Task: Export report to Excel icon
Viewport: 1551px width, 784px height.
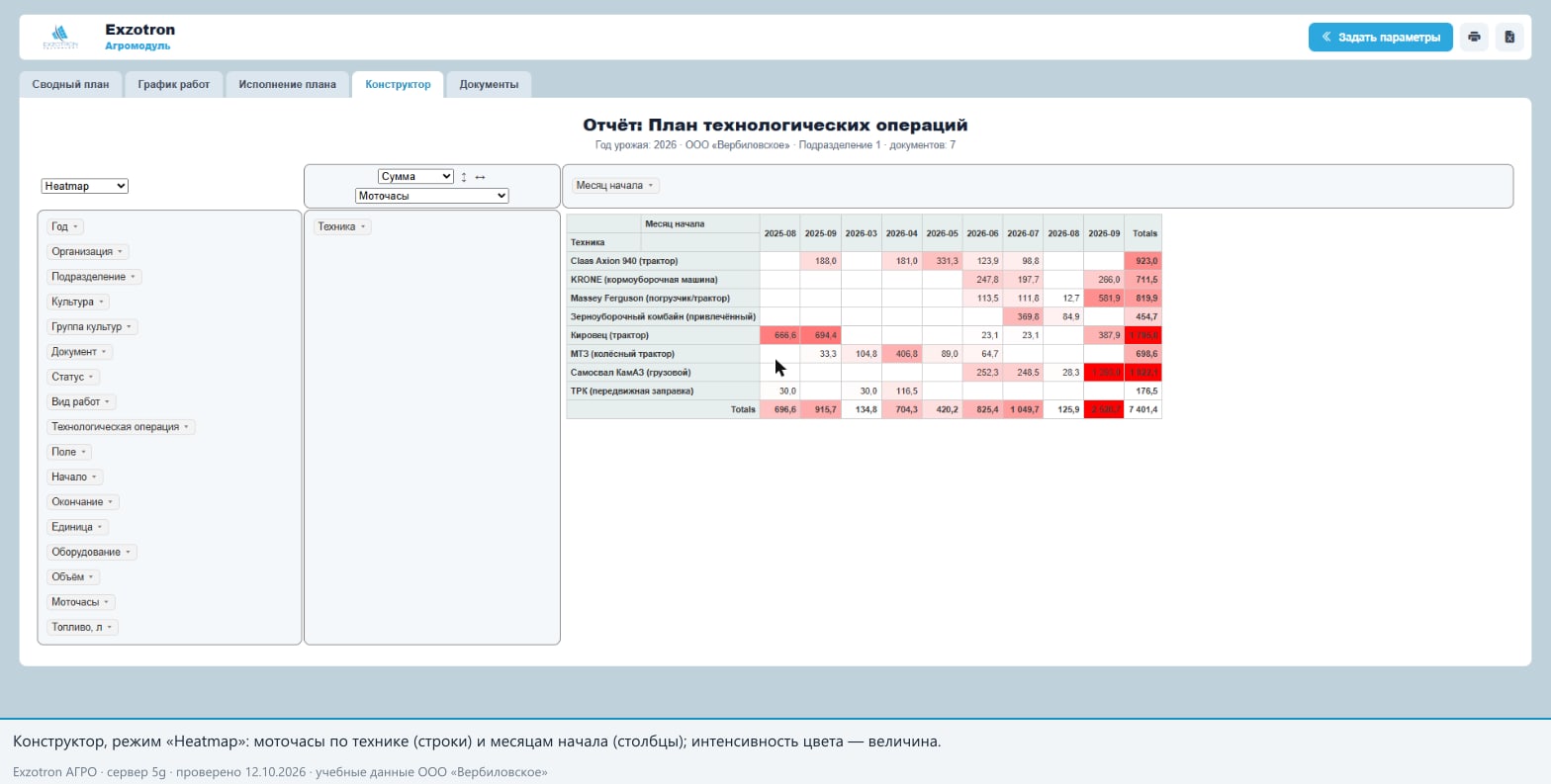Action: (1509, 38)
